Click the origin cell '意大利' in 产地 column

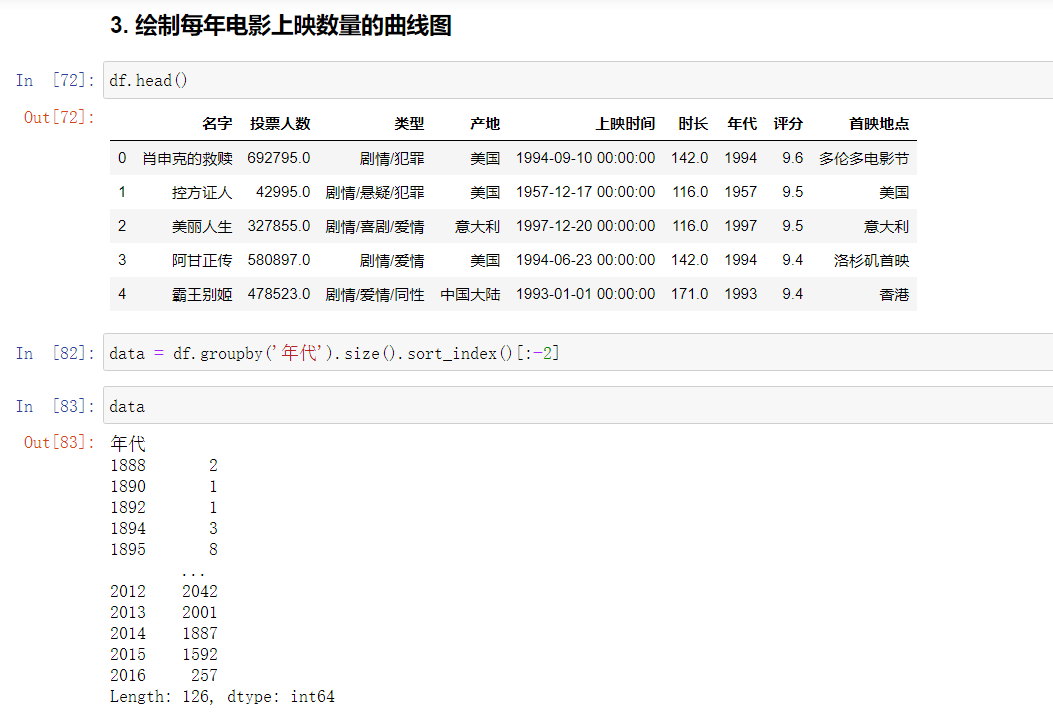[x=477, y=226]
